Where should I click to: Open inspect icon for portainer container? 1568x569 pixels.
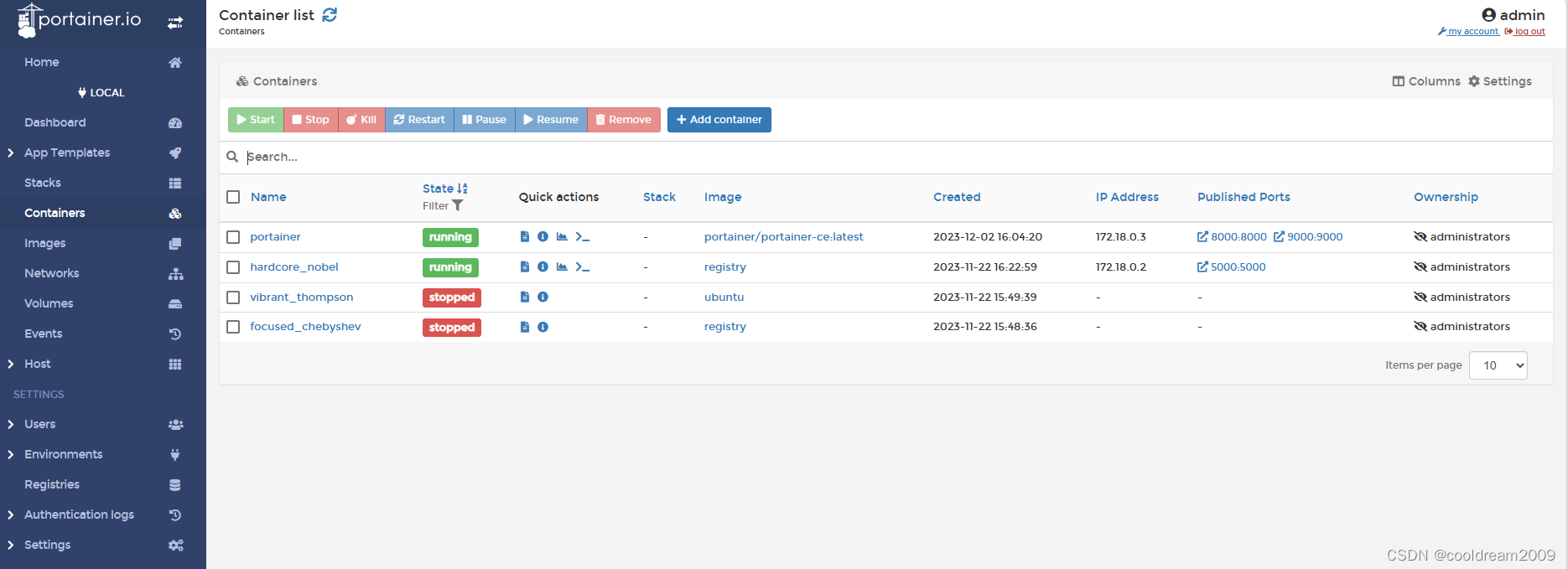543,237
